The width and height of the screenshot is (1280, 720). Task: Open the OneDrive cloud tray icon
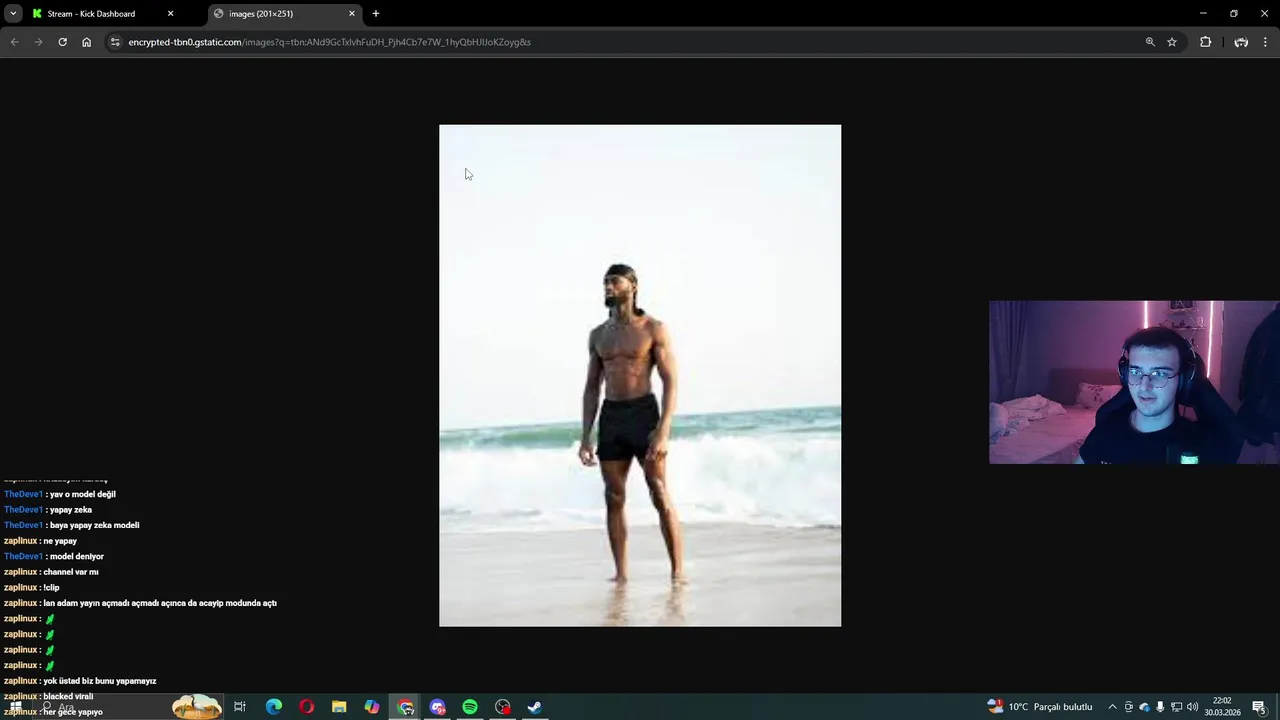point(1145,707)
